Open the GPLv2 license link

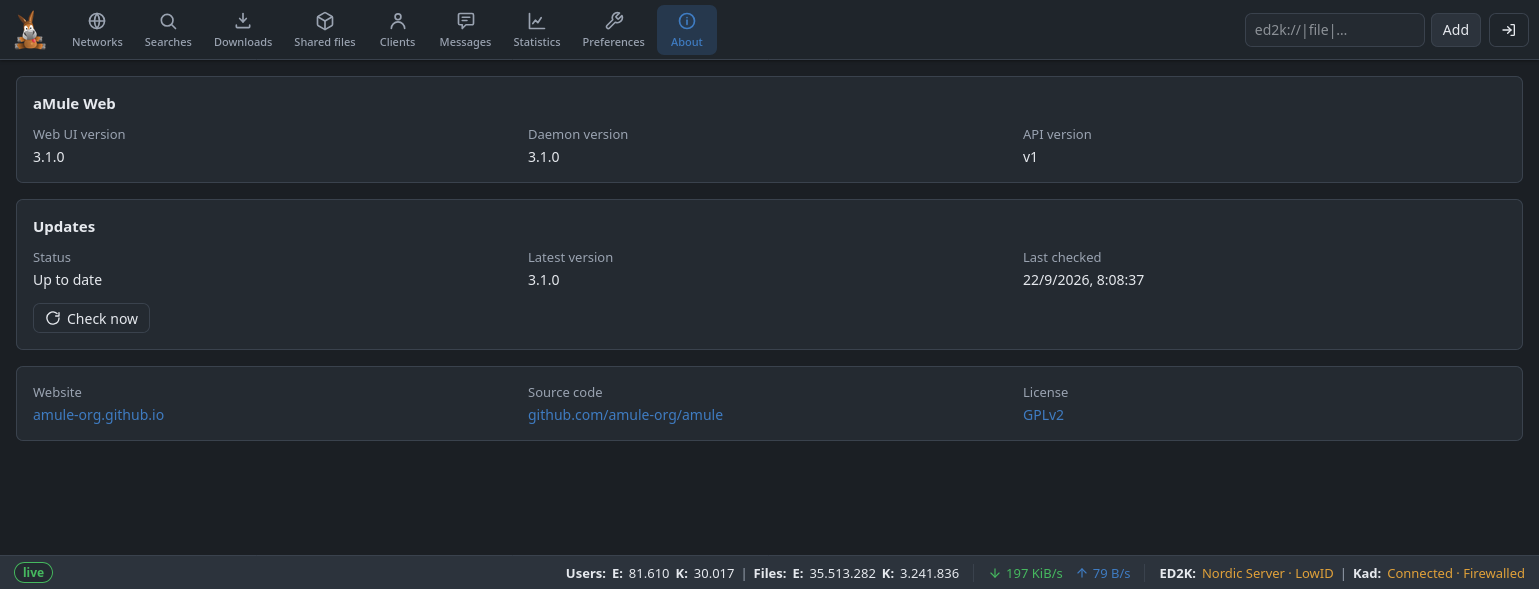click(1043, 415)
